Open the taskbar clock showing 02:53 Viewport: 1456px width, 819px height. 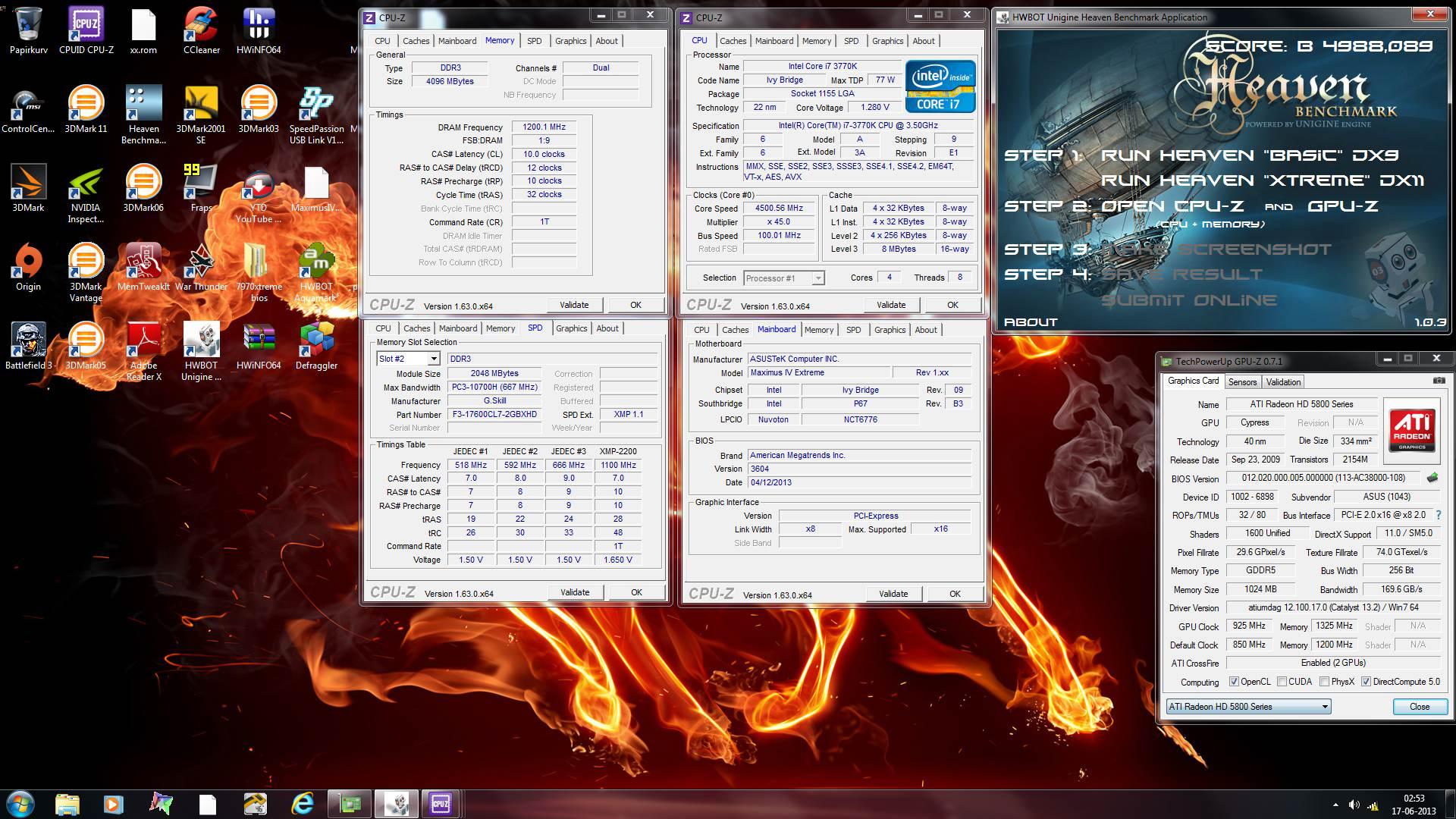tap(1414, 805)
